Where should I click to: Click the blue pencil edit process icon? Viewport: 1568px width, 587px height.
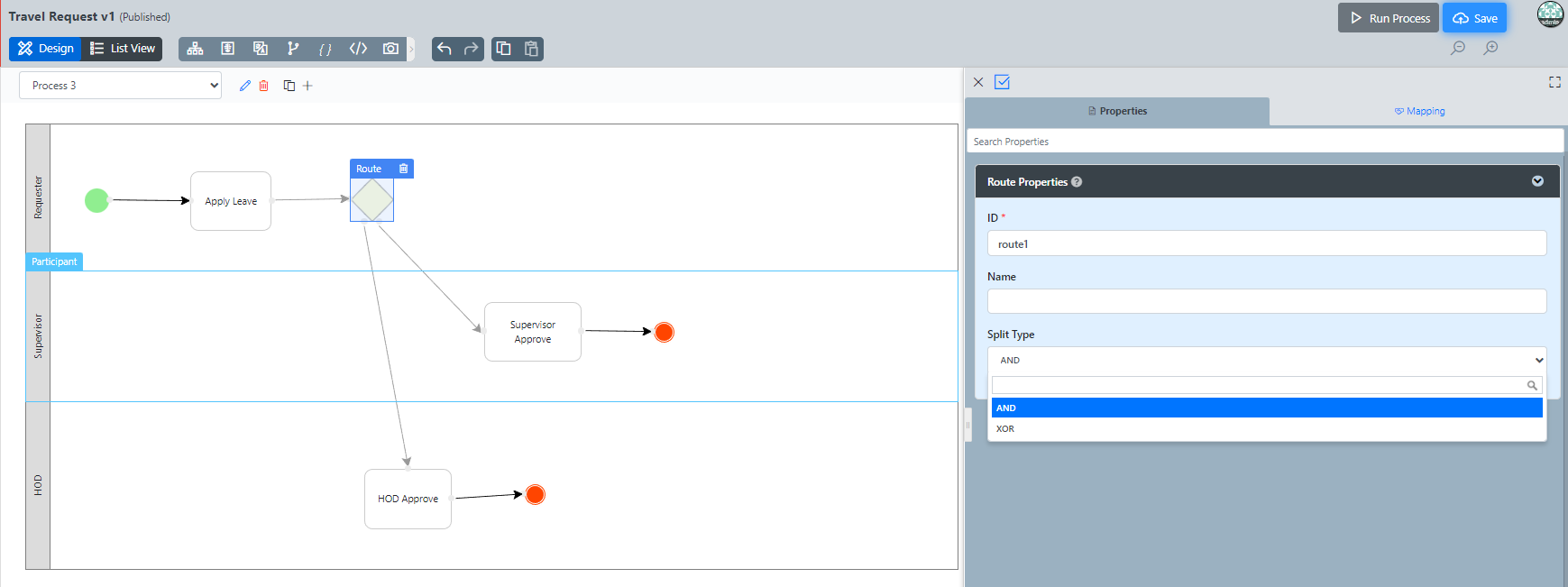click(245, 86)
